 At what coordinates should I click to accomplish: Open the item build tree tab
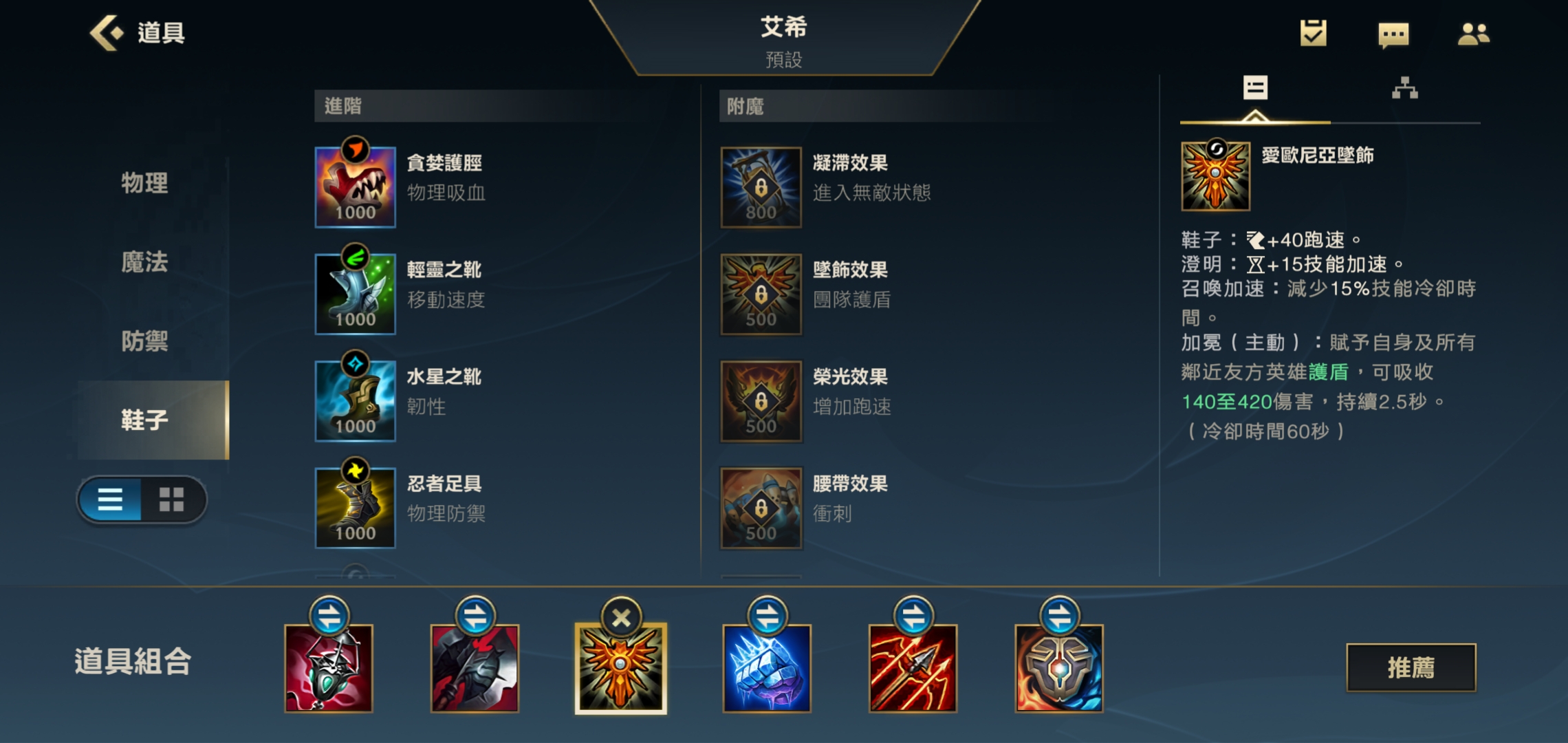(x=1404, y=88)
